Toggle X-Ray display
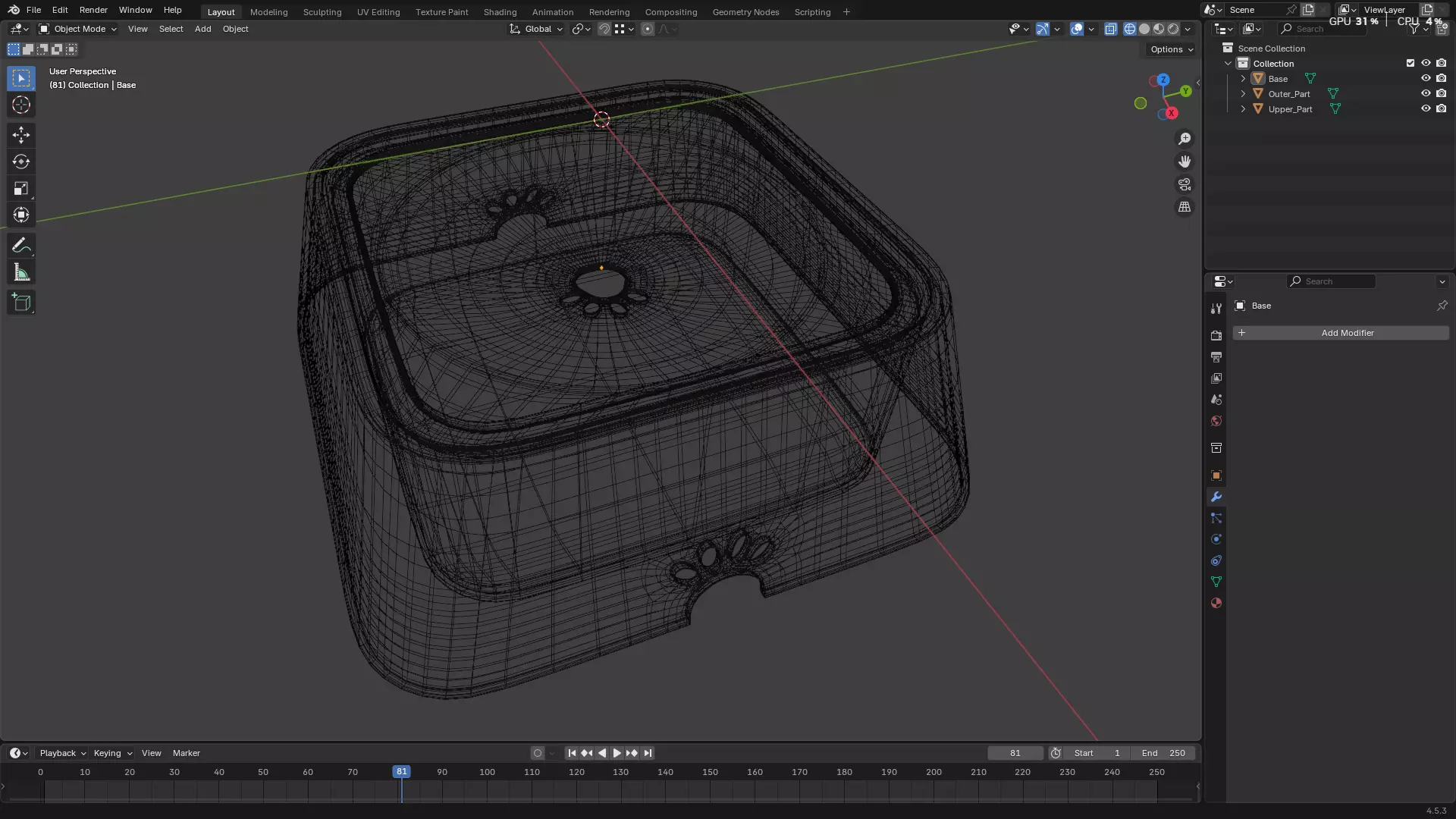 click(1111, 29)
